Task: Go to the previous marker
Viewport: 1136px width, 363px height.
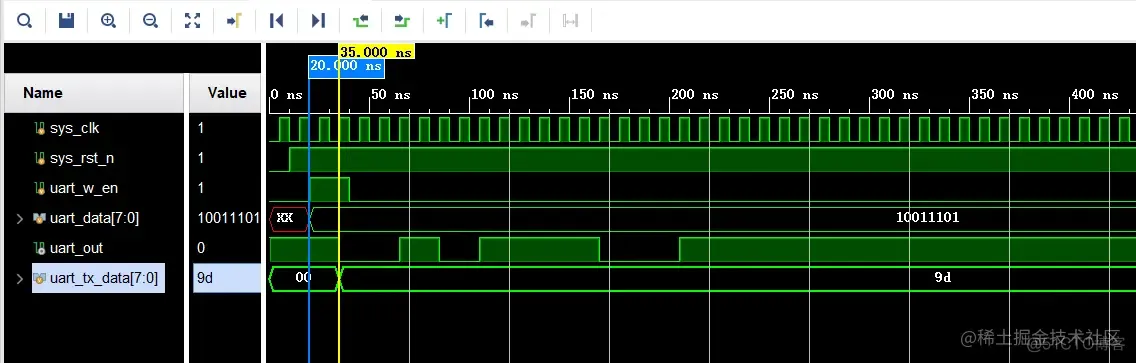Action: tap(486, 21)
